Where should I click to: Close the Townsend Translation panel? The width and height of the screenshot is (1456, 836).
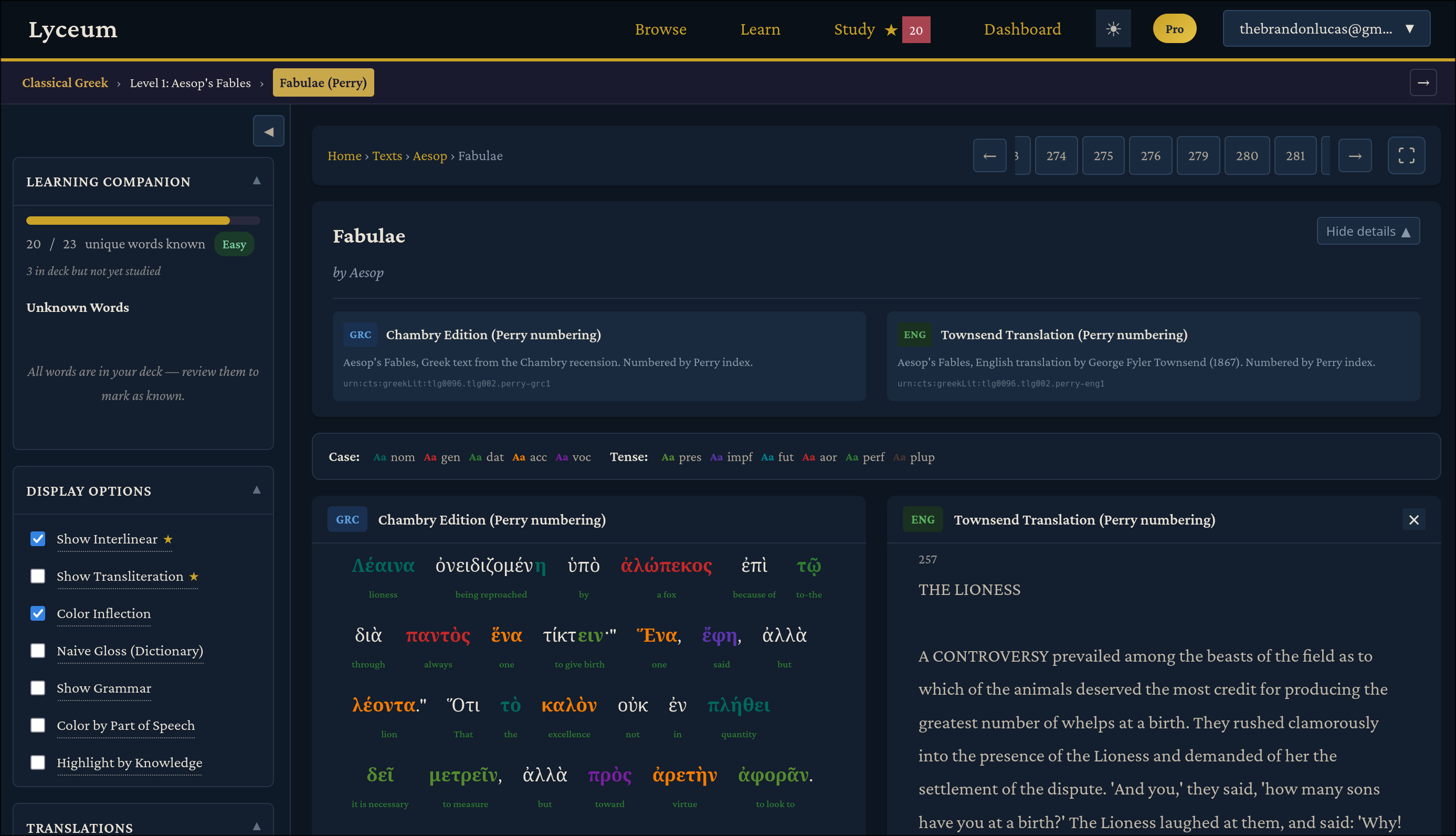pyautogui.click(x=1413, y=520)
